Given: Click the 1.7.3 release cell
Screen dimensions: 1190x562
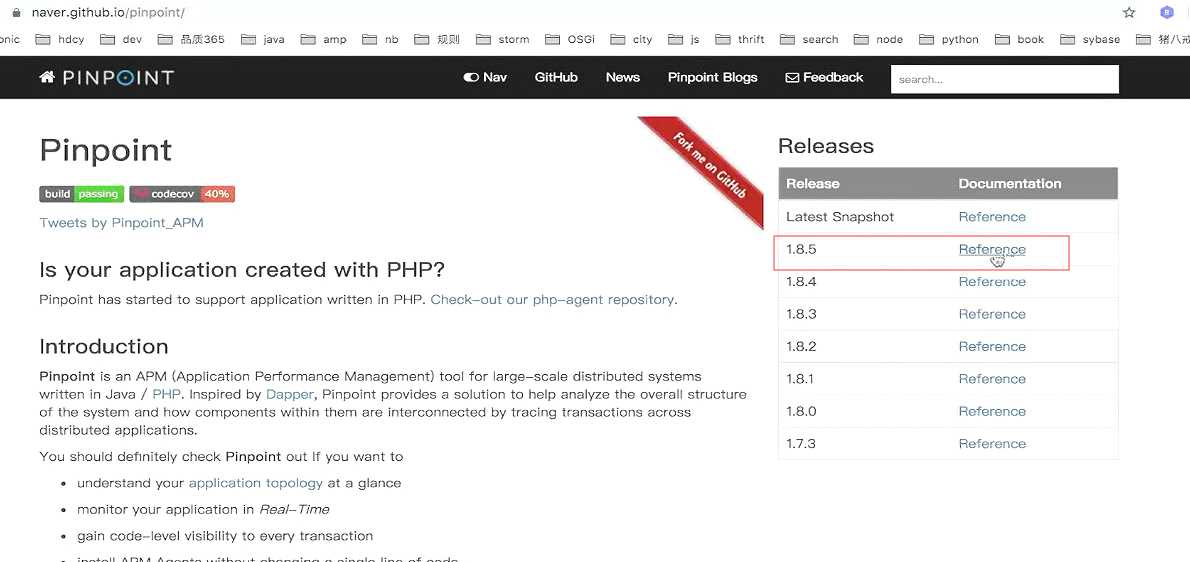Looking at the screenshot, I should (801, 444).
